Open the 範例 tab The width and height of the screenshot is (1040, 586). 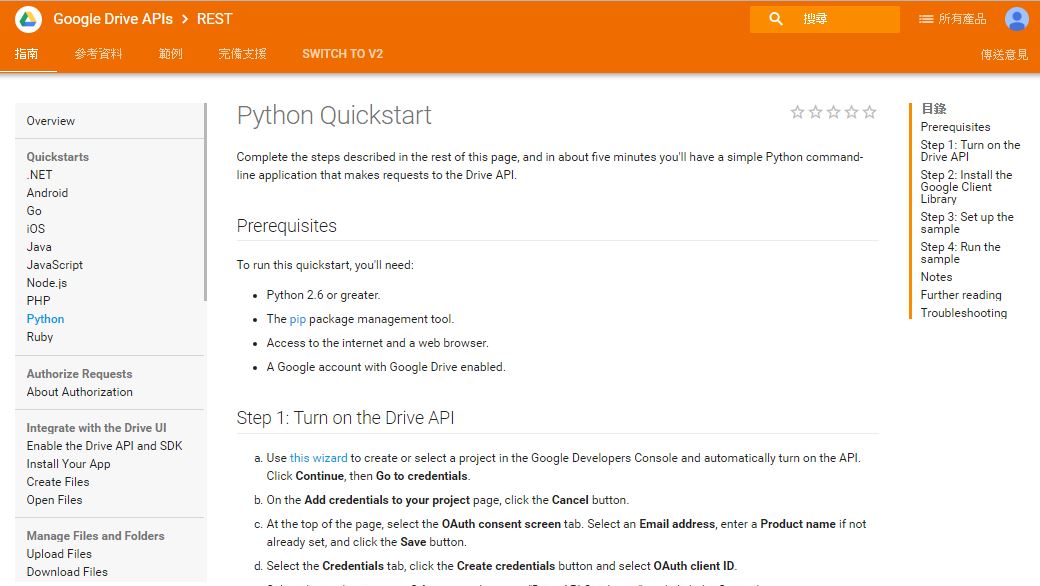coord(170,54)
